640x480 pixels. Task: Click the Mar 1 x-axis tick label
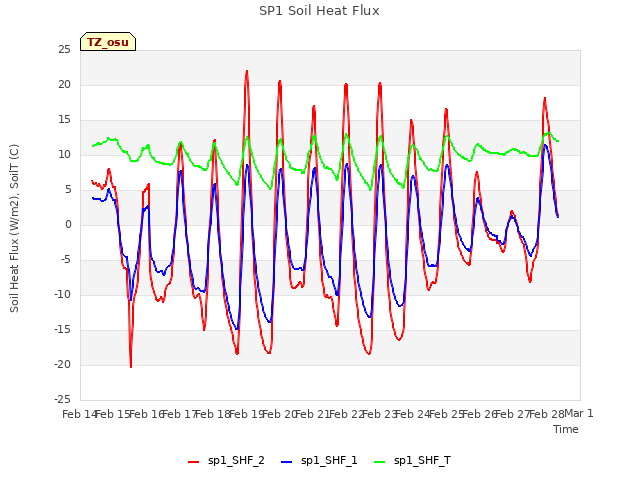coord(579,414)
